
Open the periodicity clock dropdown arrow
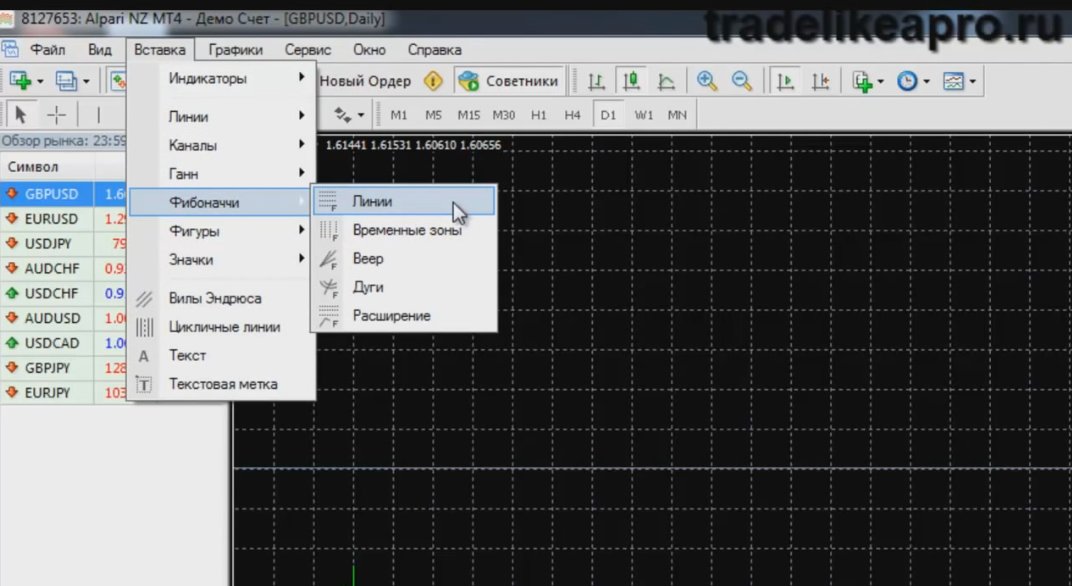pos(926,81)
